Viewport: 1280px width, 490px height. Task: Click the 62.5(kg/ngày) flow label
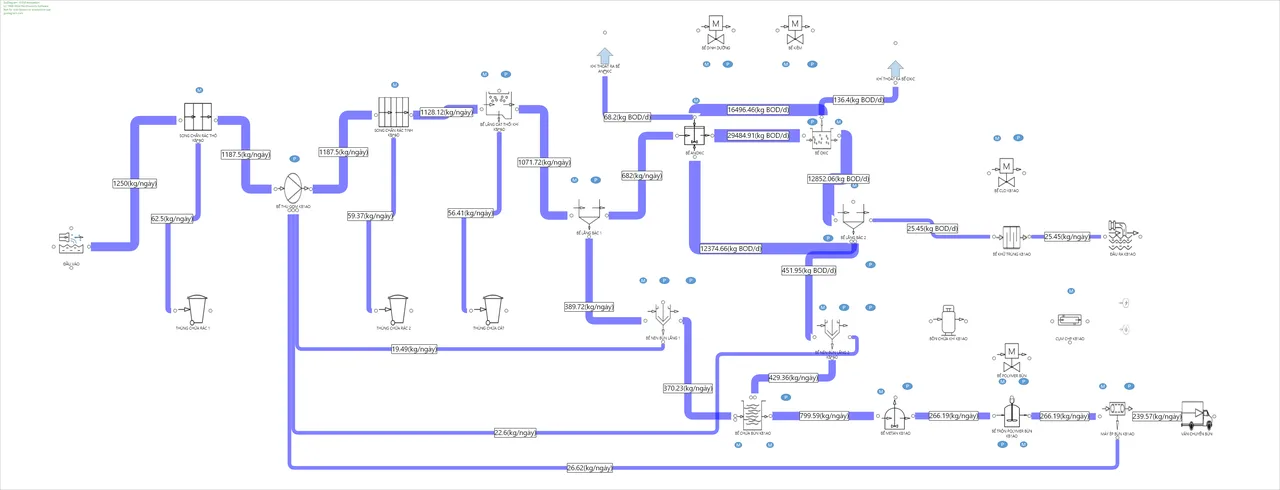pyautogui.click(x=173, y=218)
